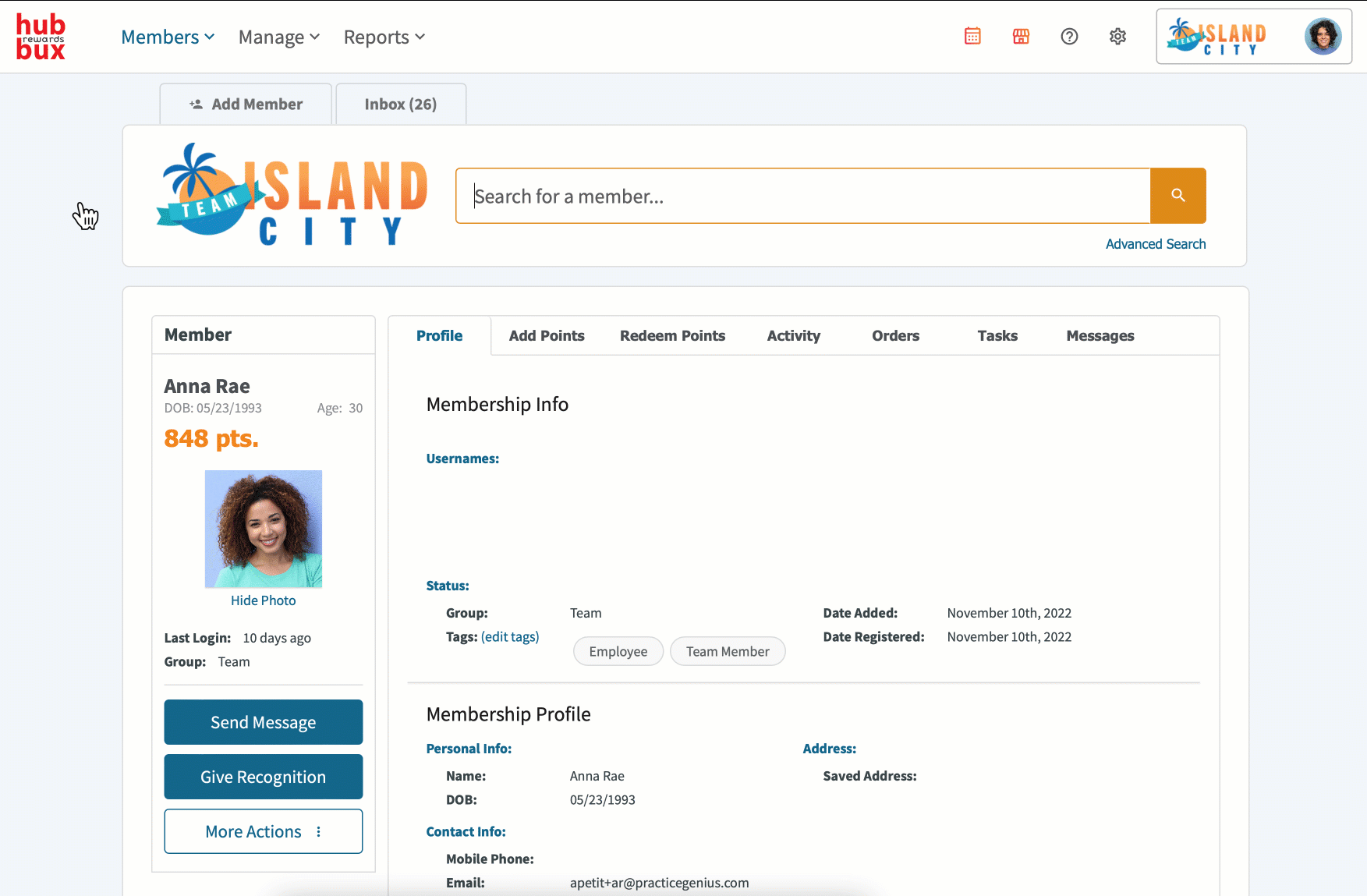Click the user avatar in top right
The image size is (1367, 896).
(x=1323, y=37)
